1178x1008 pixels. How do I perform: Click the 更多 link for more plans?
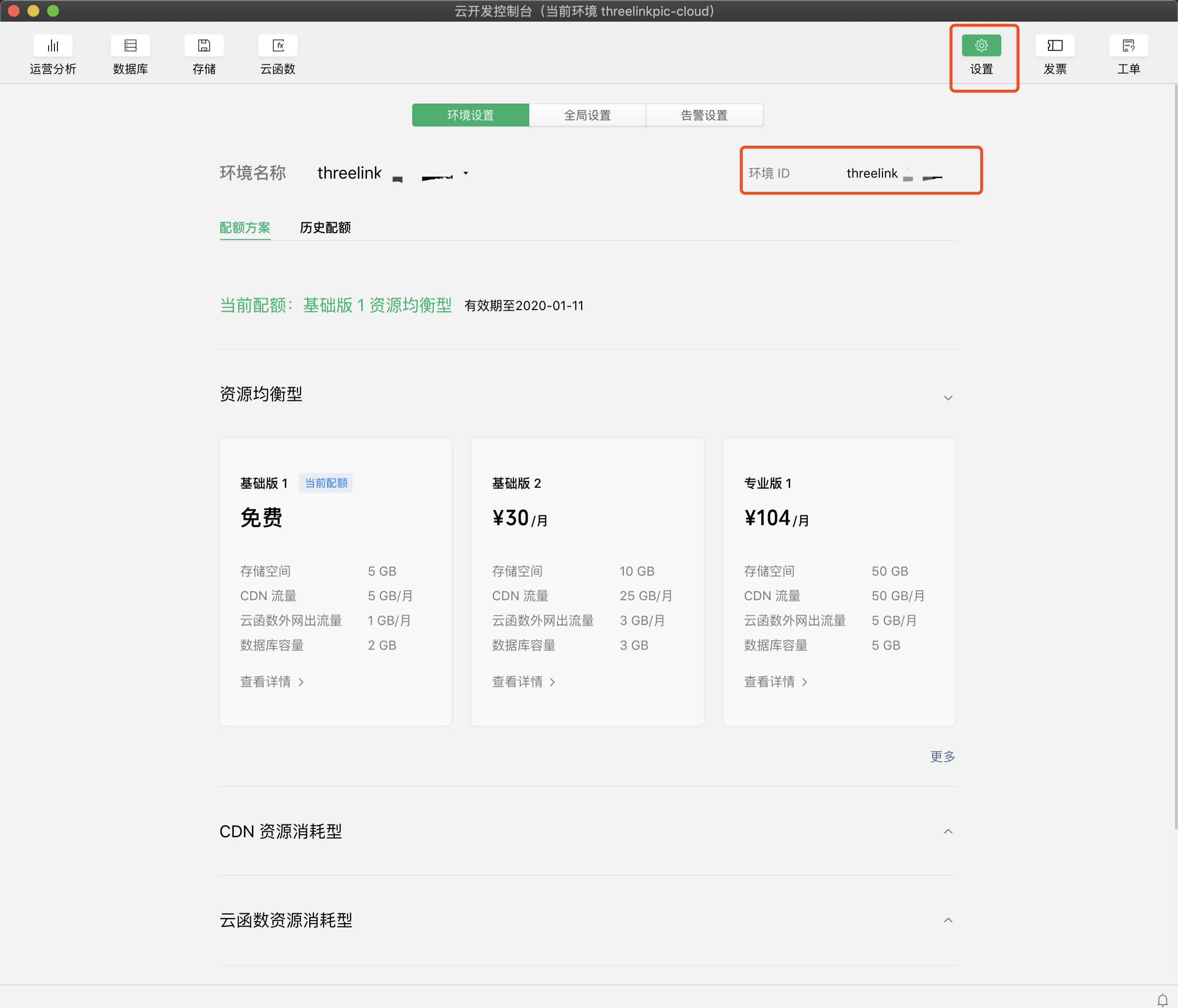(x=942, y=757)
